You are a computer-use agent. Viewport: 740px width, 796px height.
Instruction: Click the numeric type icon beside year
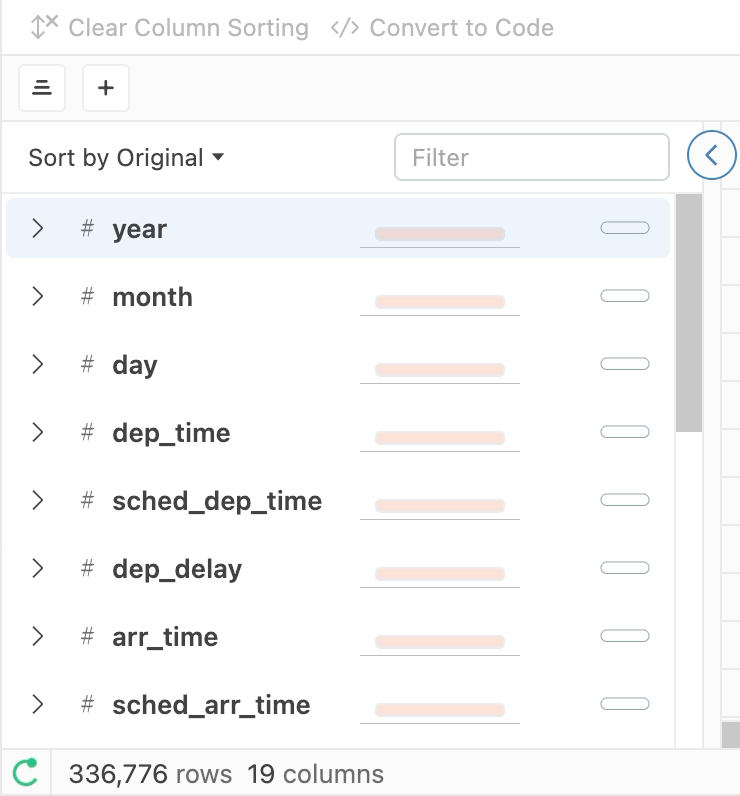coord(88,229)
